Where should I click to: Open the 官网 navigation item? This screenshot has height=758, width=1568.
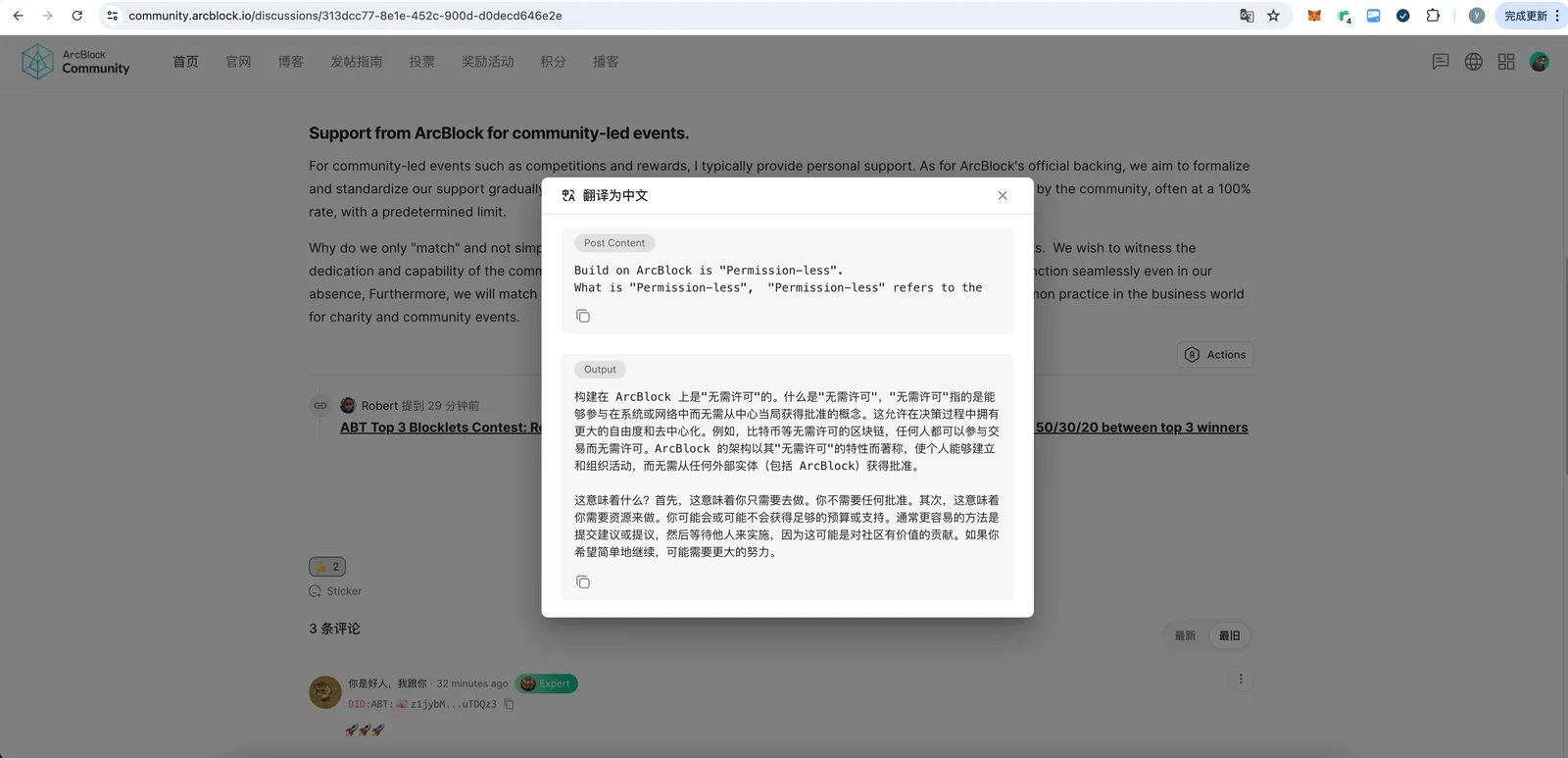pos(238,62)
